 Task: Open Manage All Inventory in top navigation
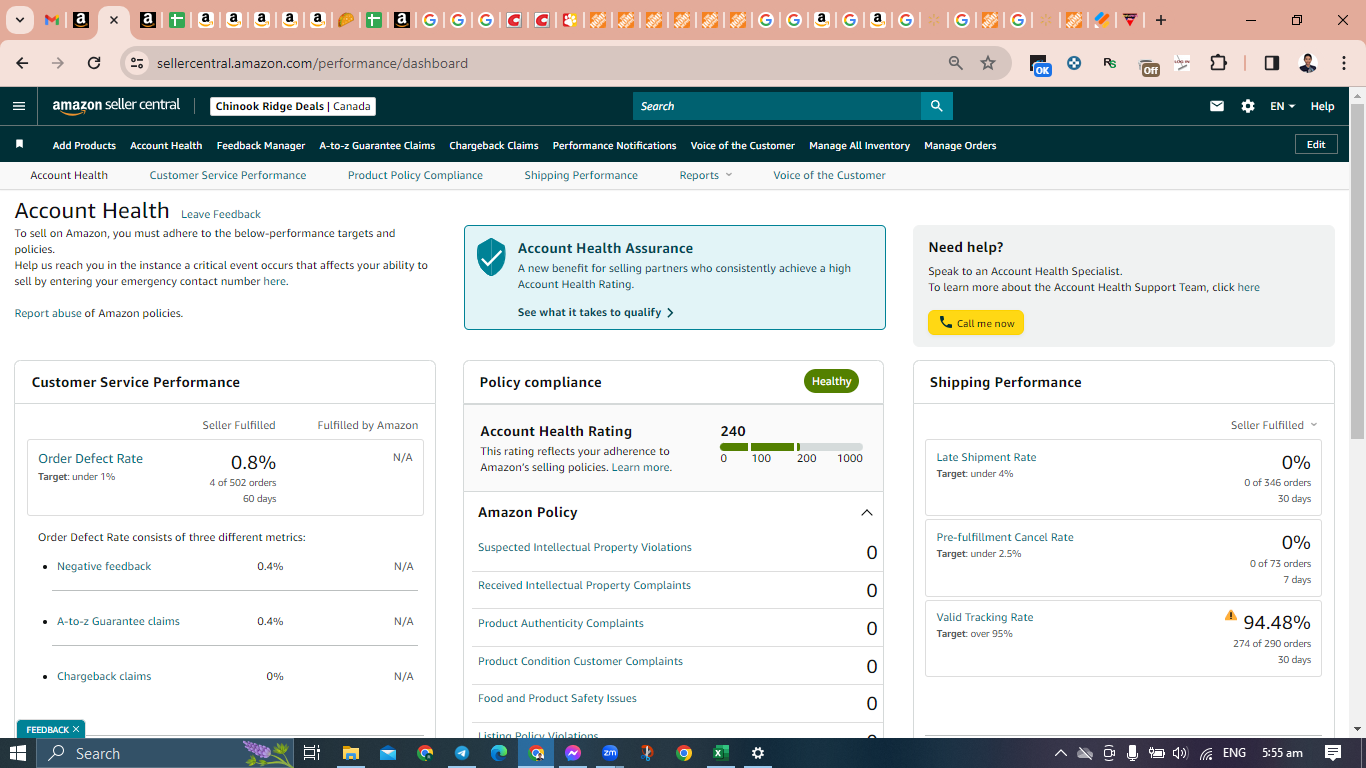[859, 145]
